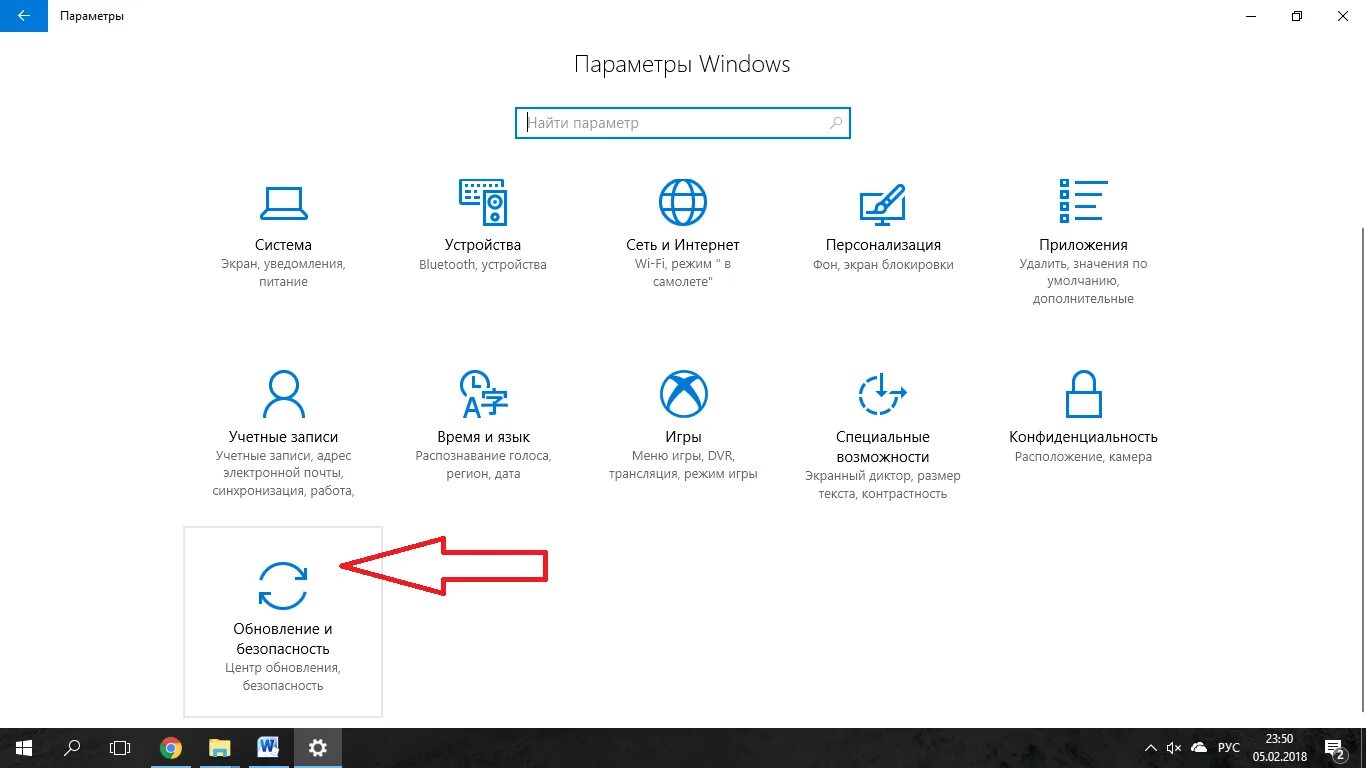Click the Устройства title text
Viewport: 1366px width, 768px height.
click(x=483, y=245)
